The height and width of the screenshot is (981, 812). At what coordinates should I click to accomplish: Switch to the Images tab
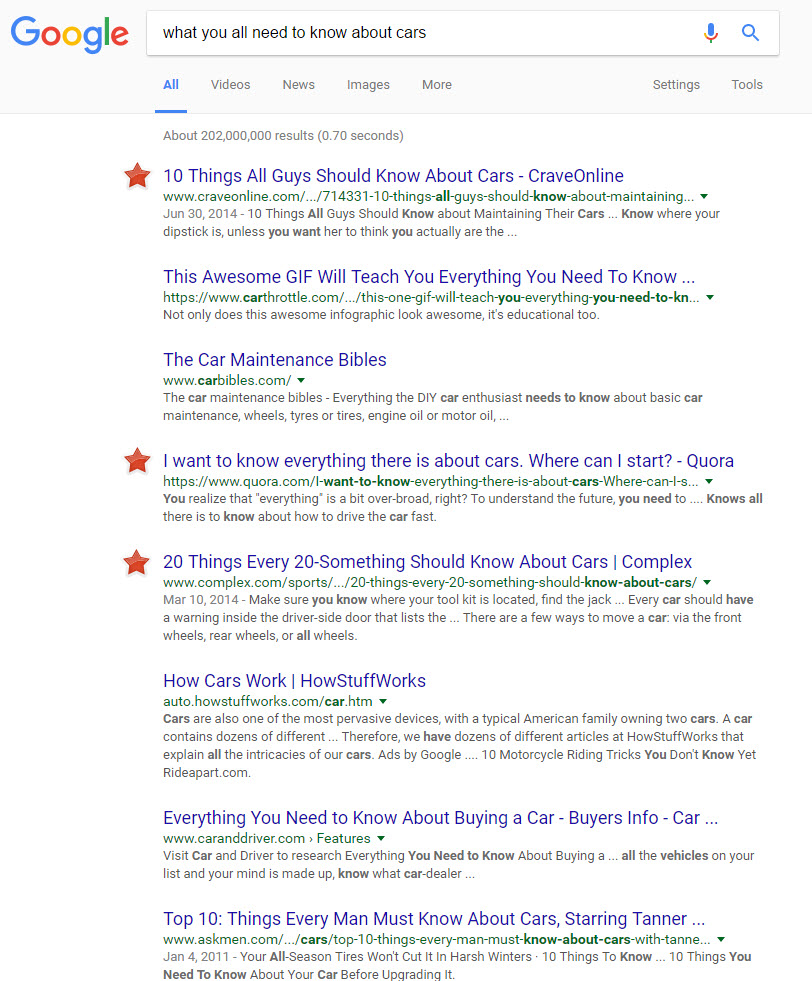pos(368,84)
